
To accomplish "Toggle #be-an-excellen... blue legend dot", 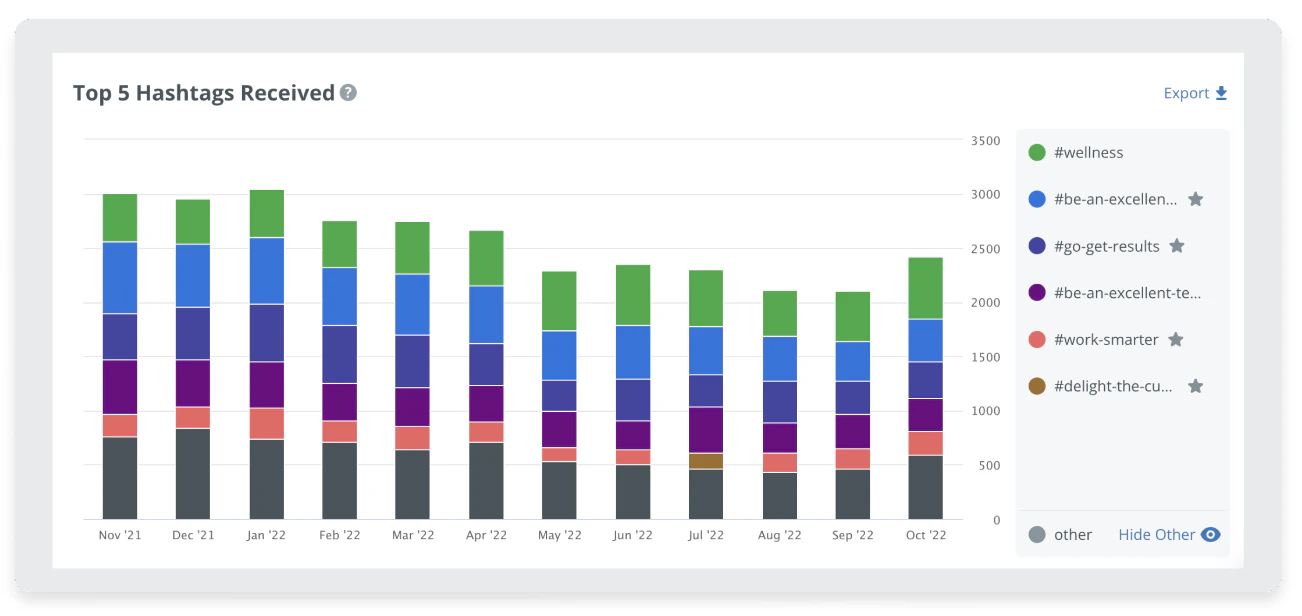I will 1037,199.
